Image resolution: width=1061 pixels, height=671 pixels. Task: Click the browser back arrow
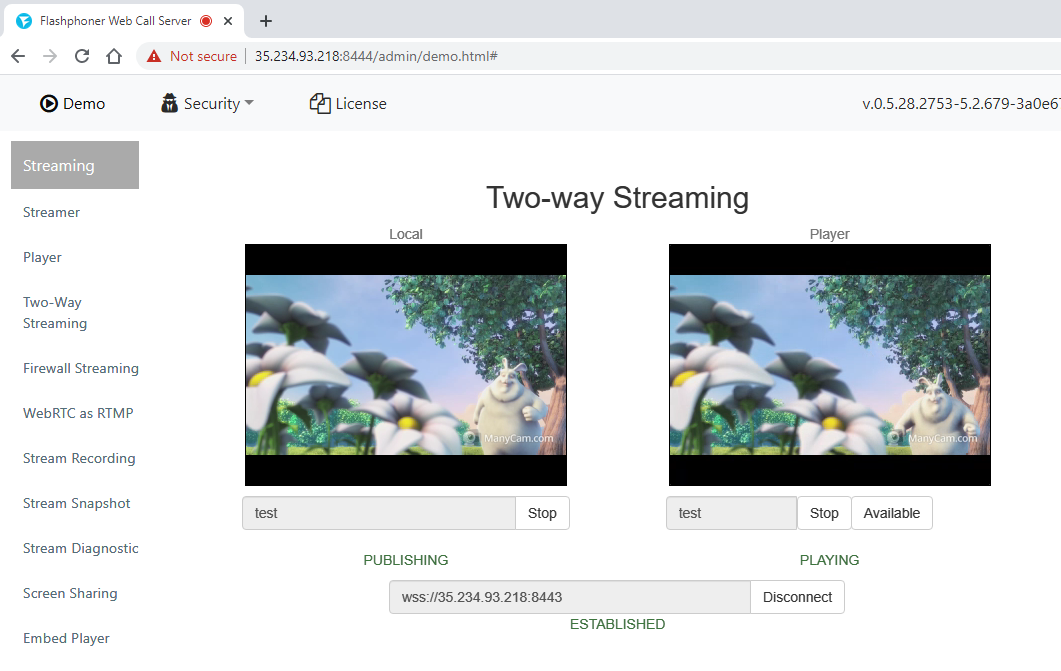tap(18, 56)
